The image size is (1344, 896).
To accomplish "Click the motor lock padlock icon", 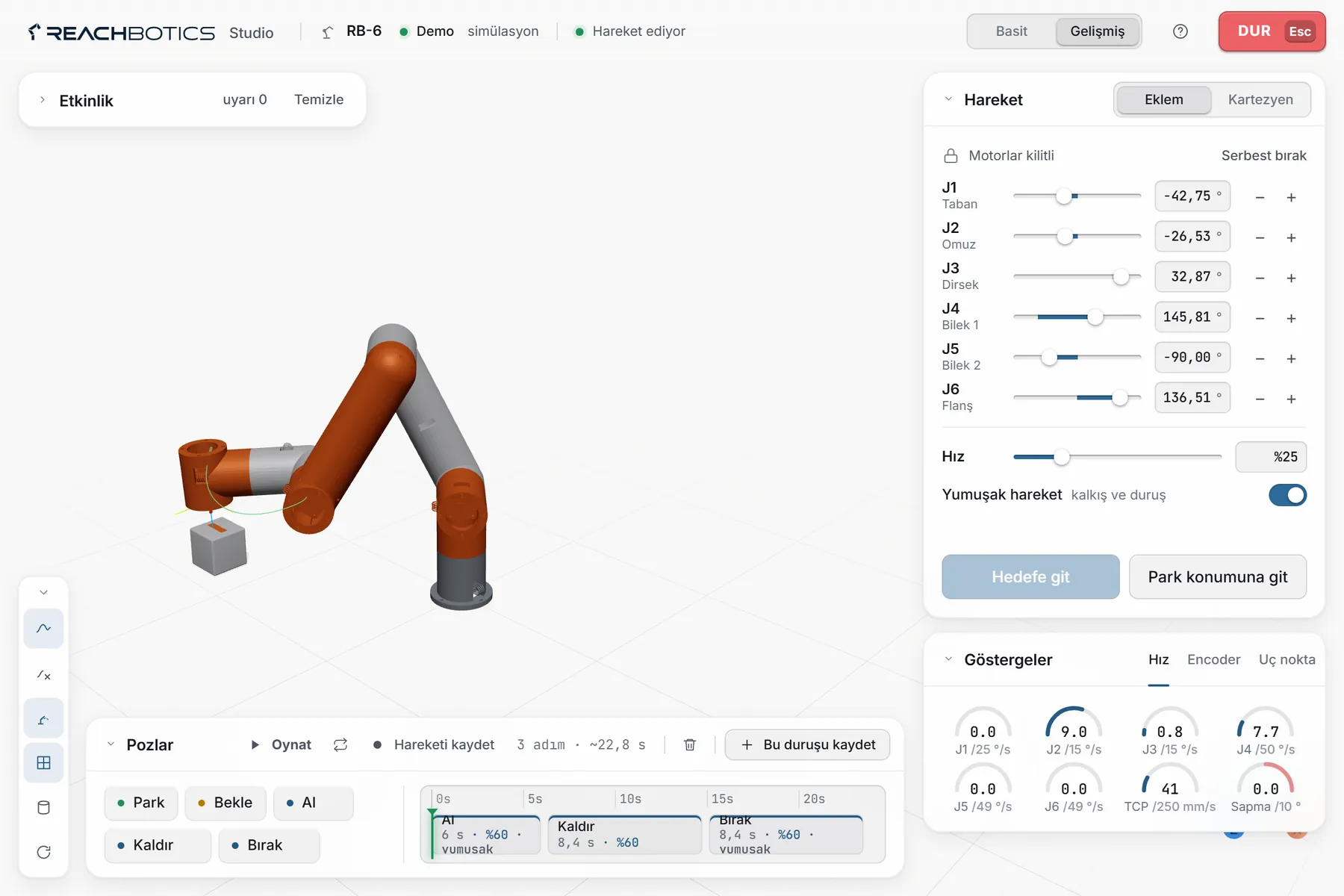I will [x=951, y=155].
